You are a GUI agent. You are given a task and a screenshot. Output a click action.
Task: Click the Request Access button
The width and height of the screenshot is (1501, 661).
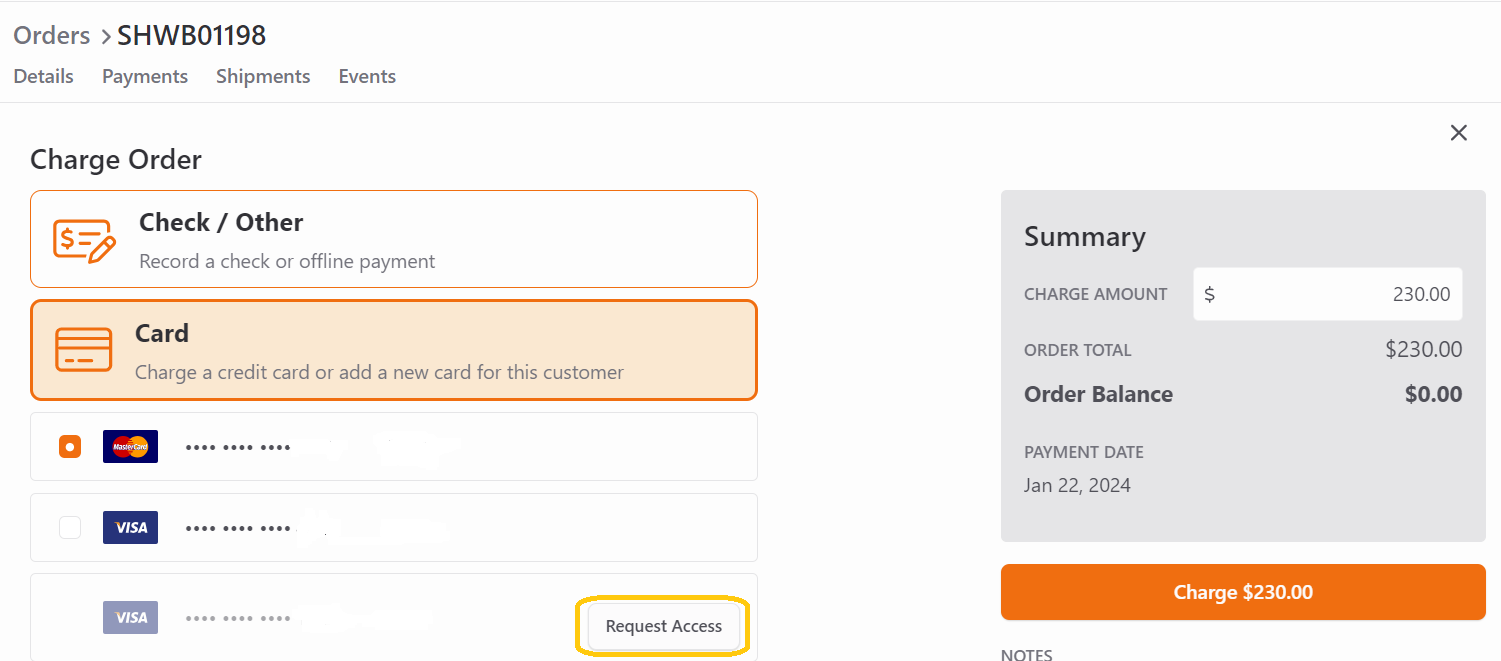[x=664, y=626]
